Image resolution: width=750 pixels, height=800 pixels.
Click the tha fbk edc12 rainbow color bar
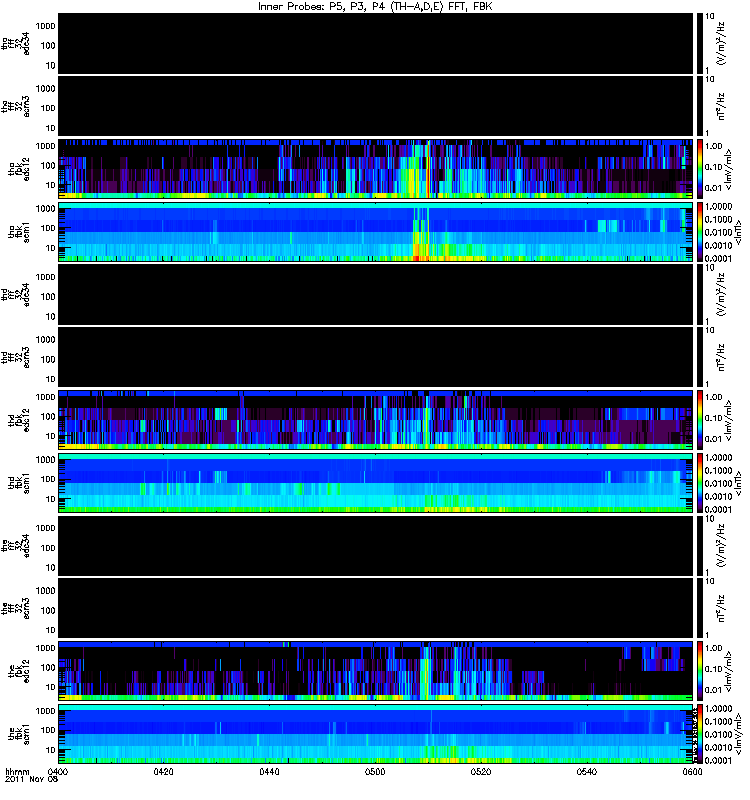pos(700,168)
